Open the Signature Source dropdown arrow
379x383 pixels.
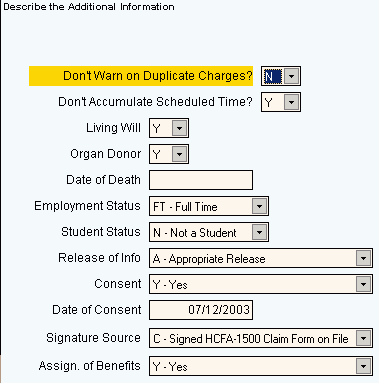363,338
